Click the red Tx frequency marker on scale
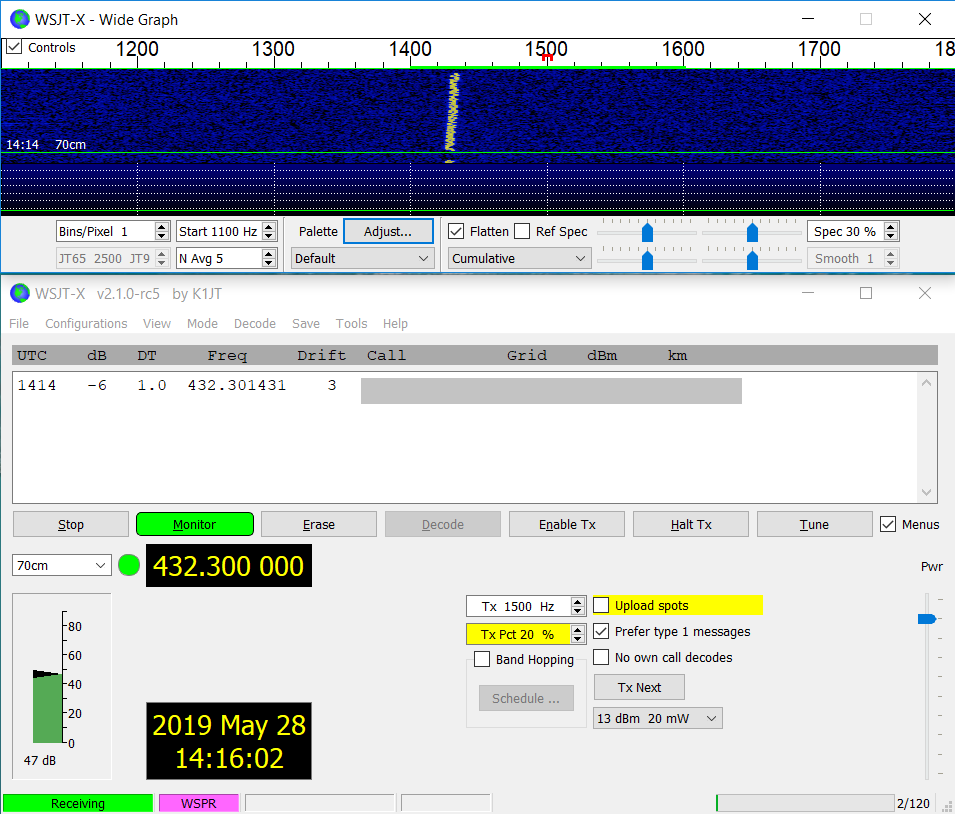Image resolution: width=955 pixels, height=814 pixels. click(x=547, y=57)
